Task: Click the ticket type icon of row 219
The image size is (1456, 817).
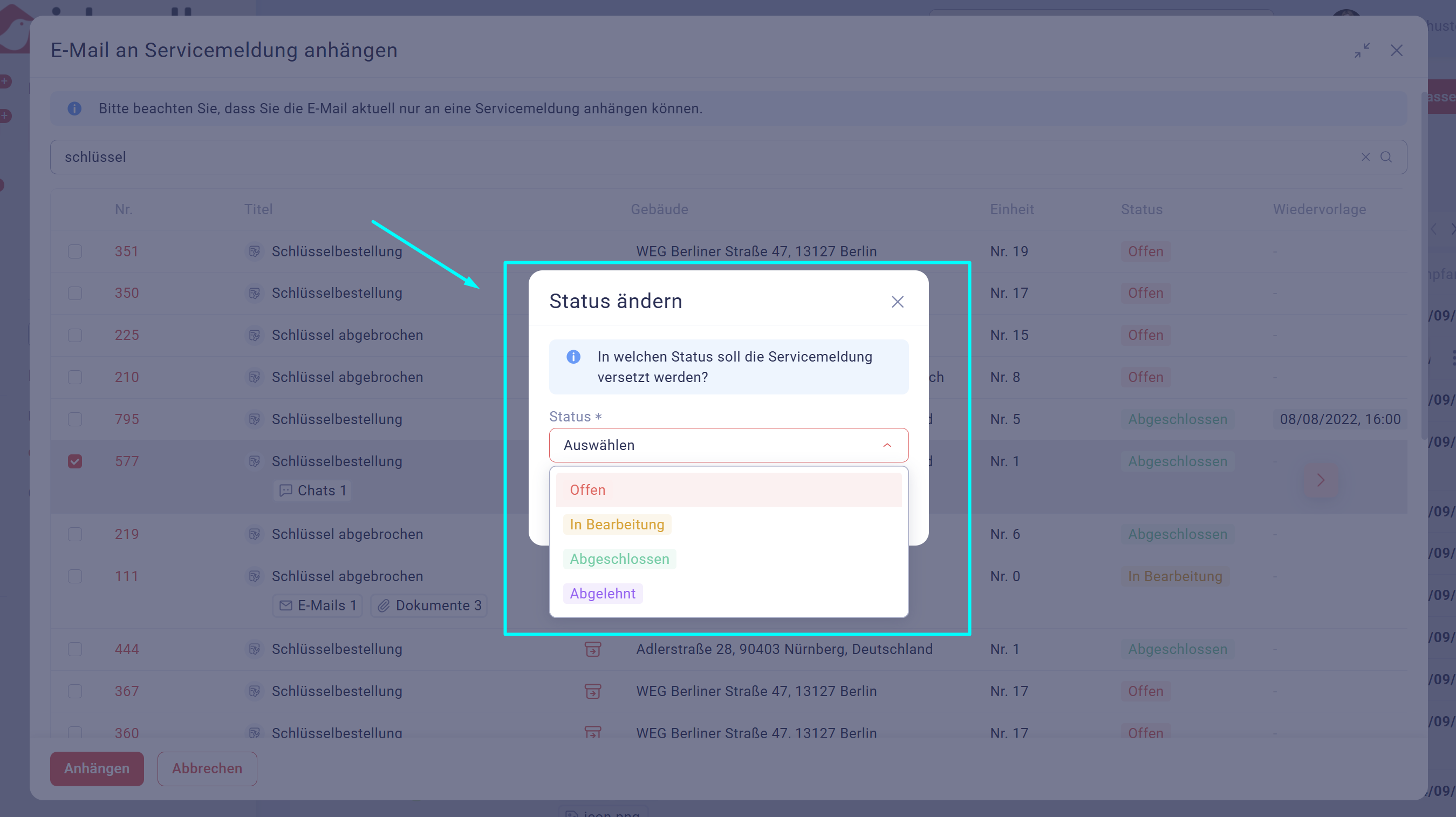Action: pos(254,534)
